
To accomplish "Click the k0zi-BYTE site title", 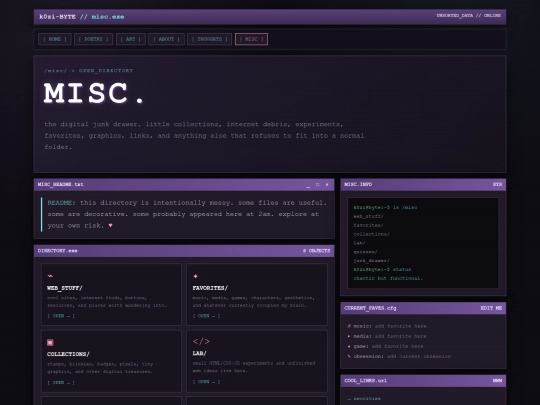I will [57, 17].
